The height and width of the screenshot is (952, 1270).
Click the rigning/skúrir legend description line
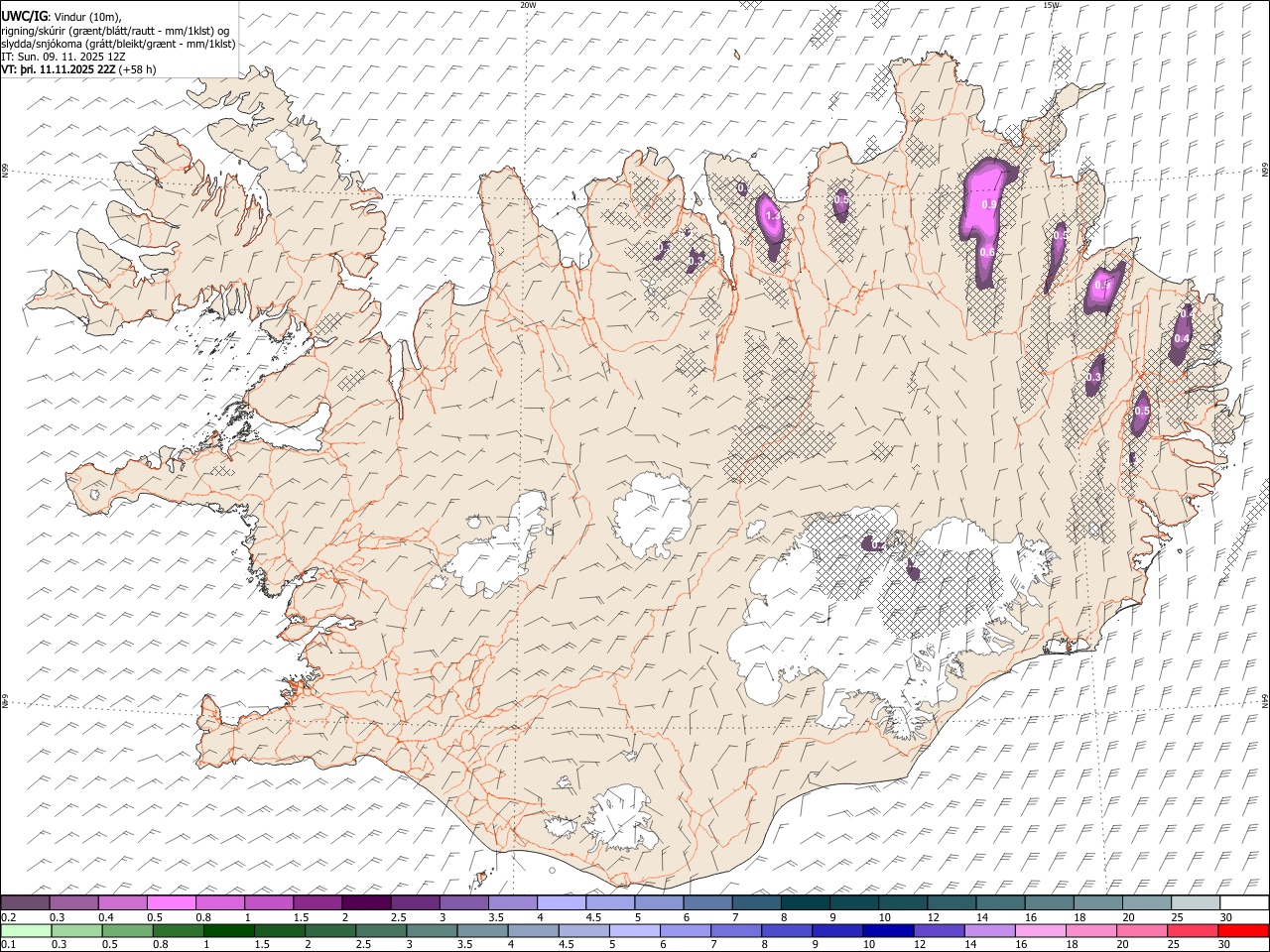click(x=115, y=30)
